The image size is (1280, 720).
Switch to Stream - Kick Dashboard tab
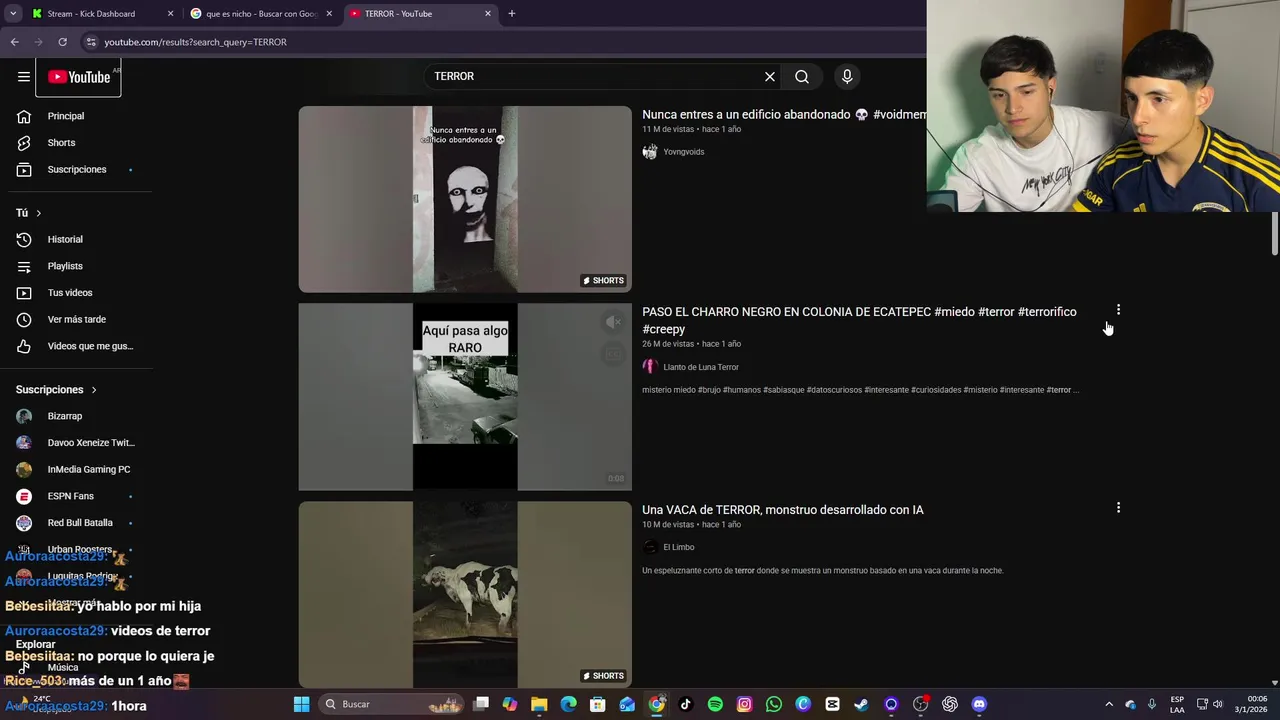(91, 14)
